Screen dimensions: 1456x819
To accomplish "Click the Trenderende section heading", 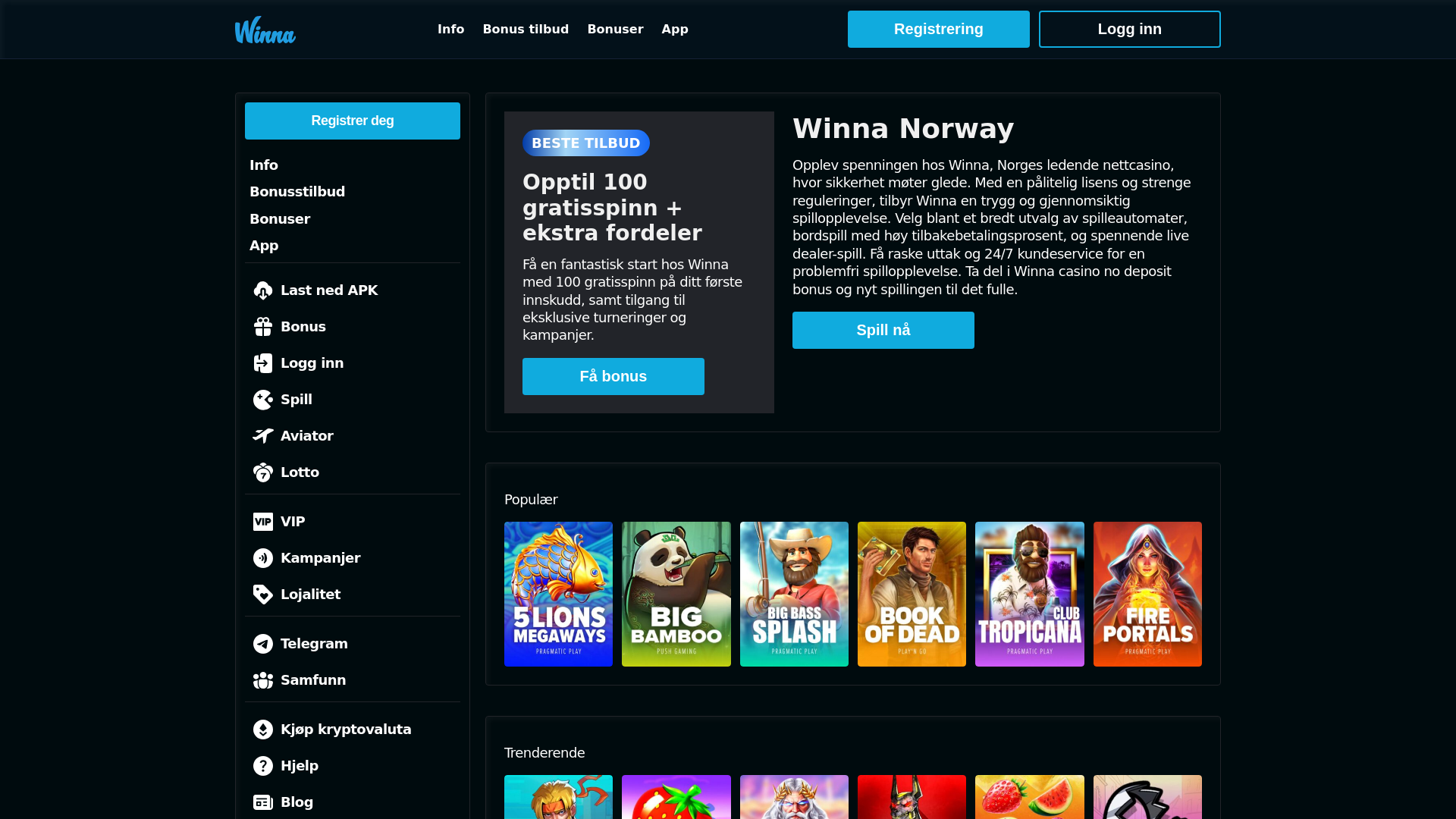I will pos(544,753).
